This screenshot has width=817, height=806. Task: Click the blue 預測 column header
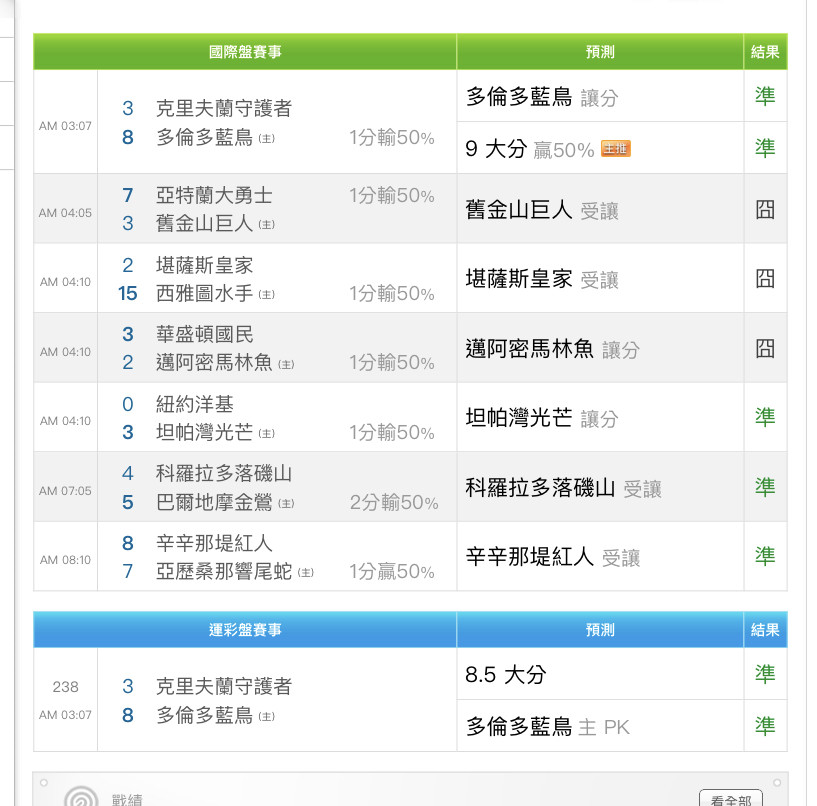click(x=600, y=629)
